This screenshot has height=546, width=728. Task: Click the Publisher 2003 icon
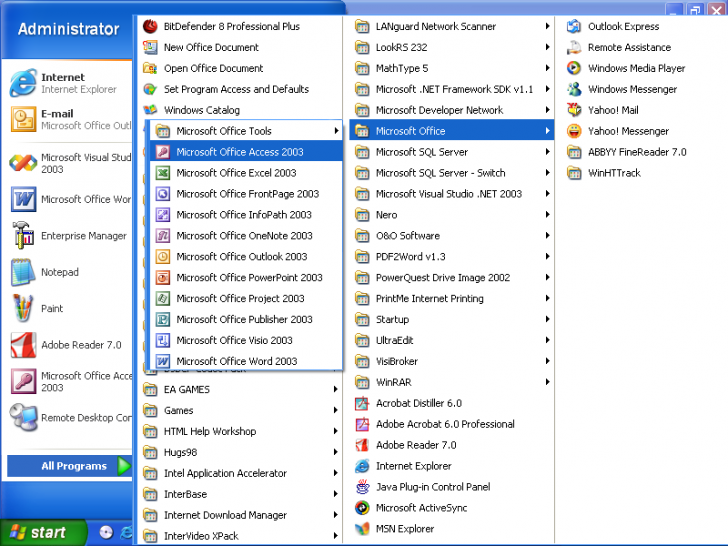pos(162,319)
